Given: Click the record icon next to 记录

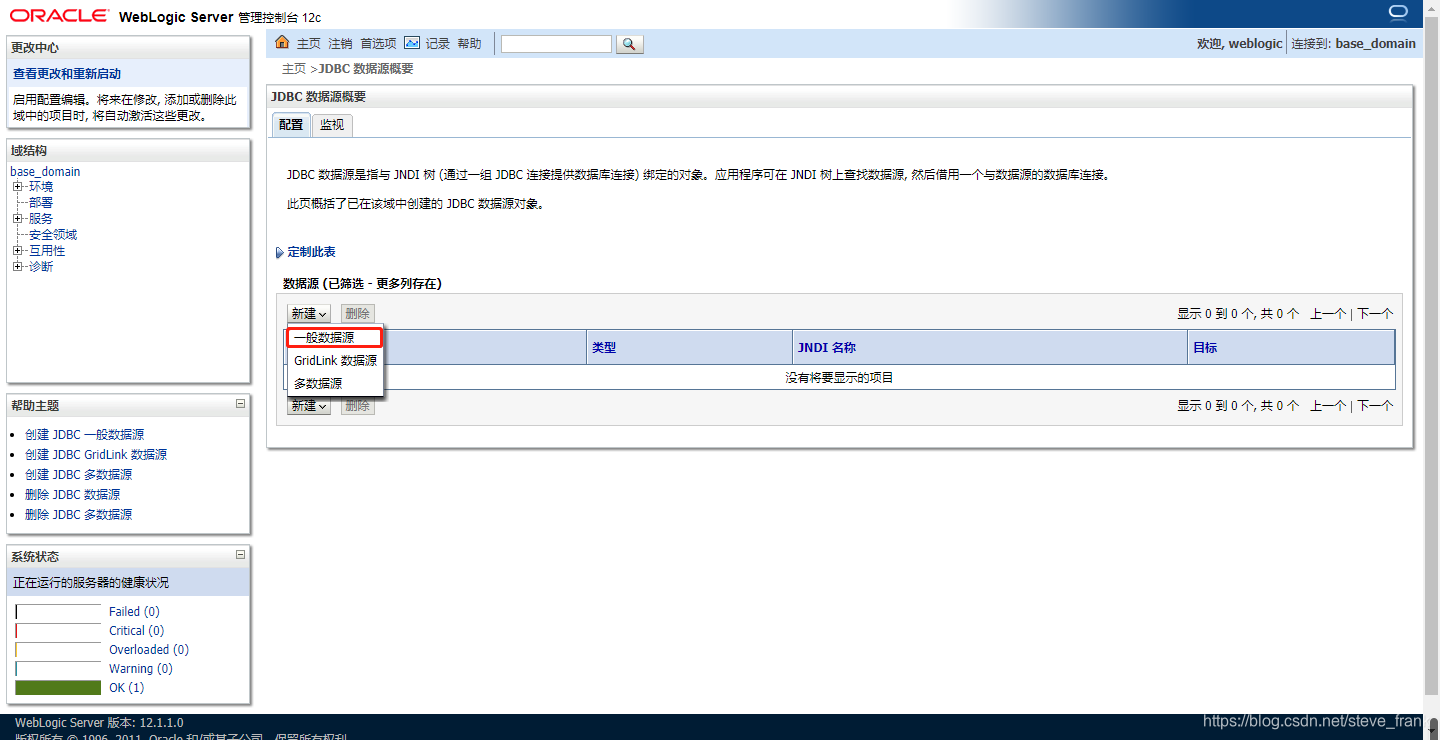Looking at the screenshot, I should 412,43.
